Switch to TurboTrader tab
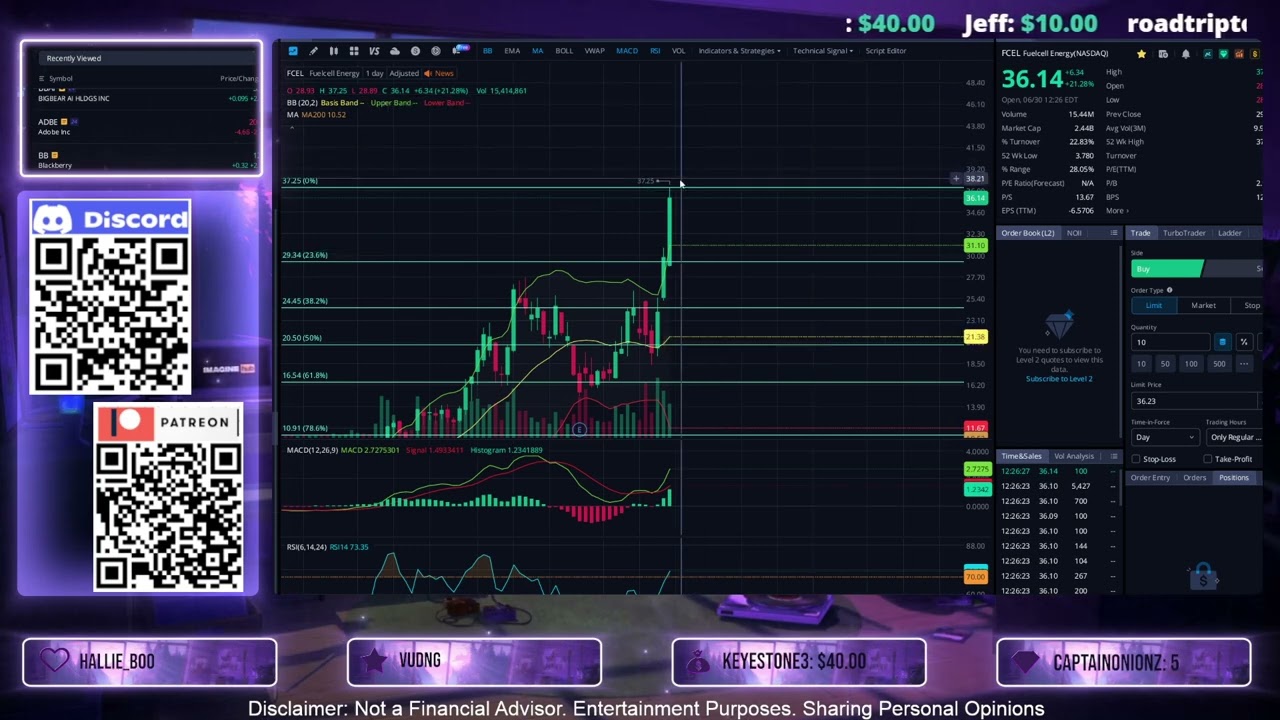Image resolution: width=1280 pixels, height=720 pixels. [x=1184, y=233]
